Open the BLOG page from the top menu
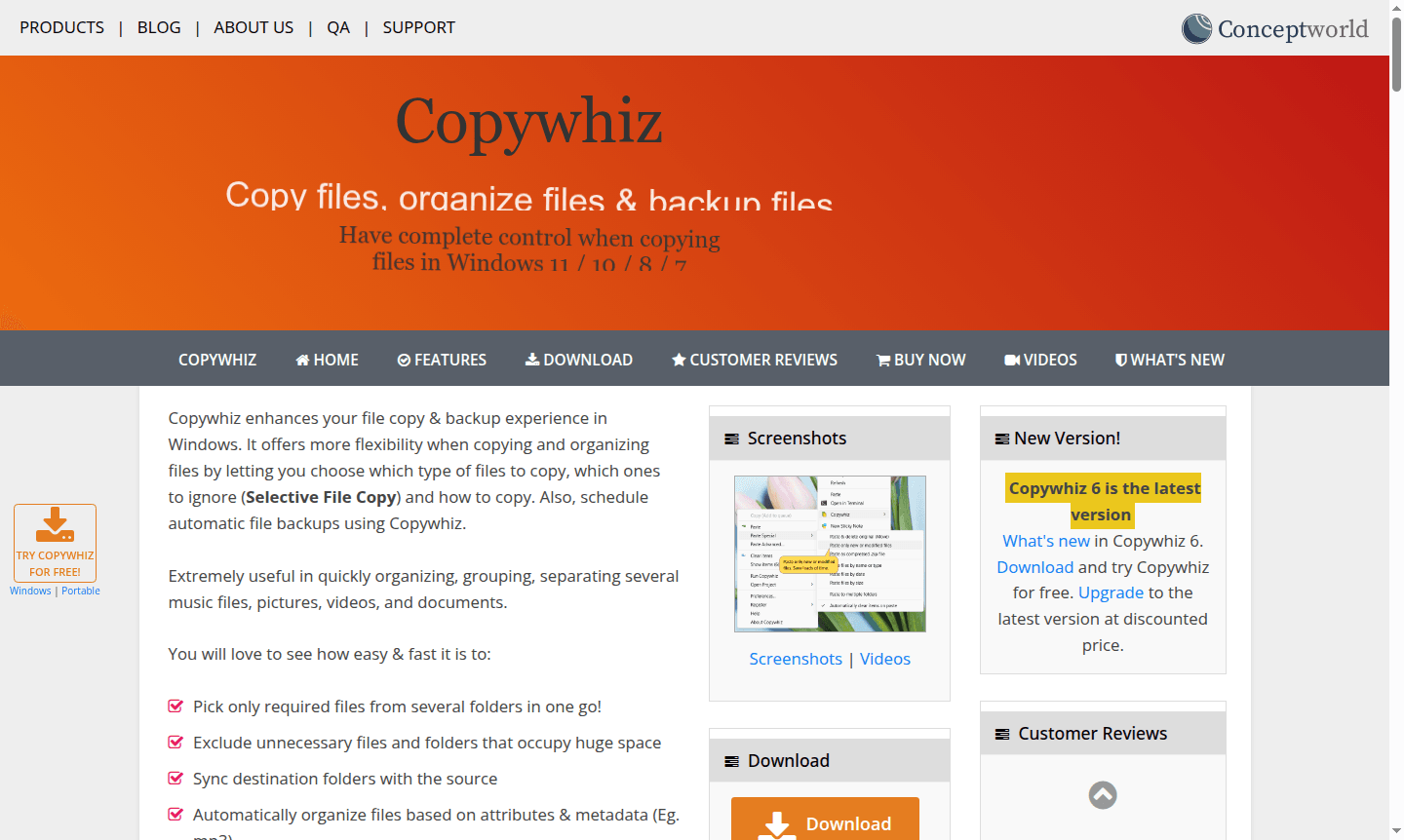This screenshot has width=1404, height=840. (x=158, y=27)
